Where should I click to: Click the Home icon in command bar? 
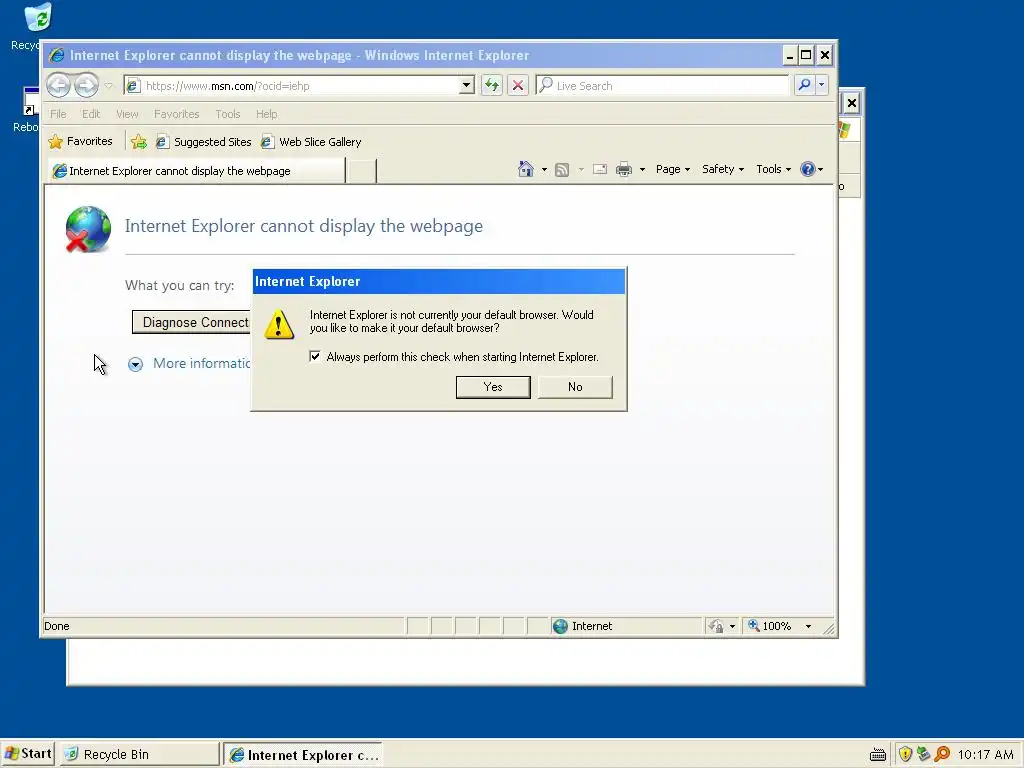[526, 169]
